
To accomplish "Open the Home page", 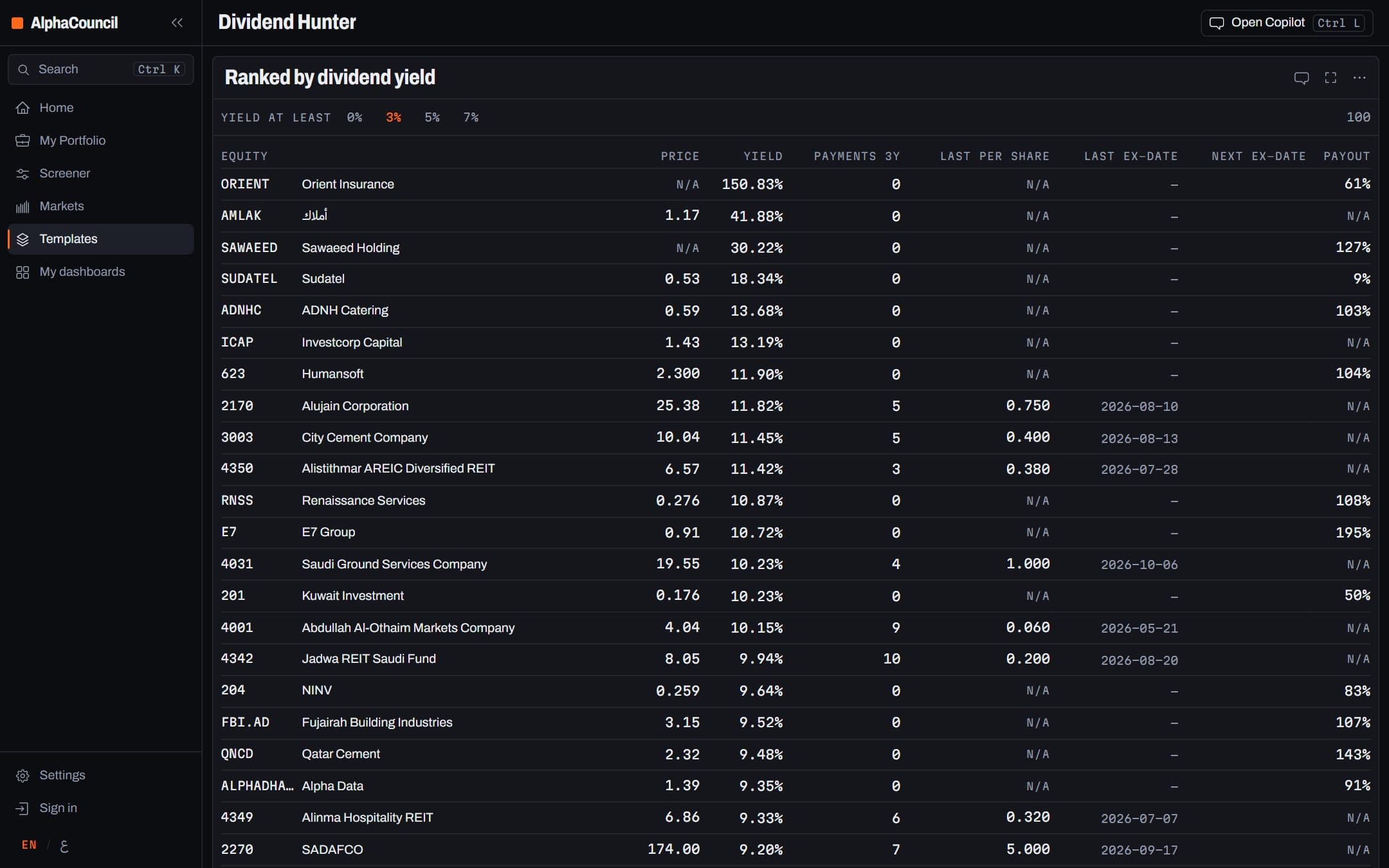I will pos(100,108).
